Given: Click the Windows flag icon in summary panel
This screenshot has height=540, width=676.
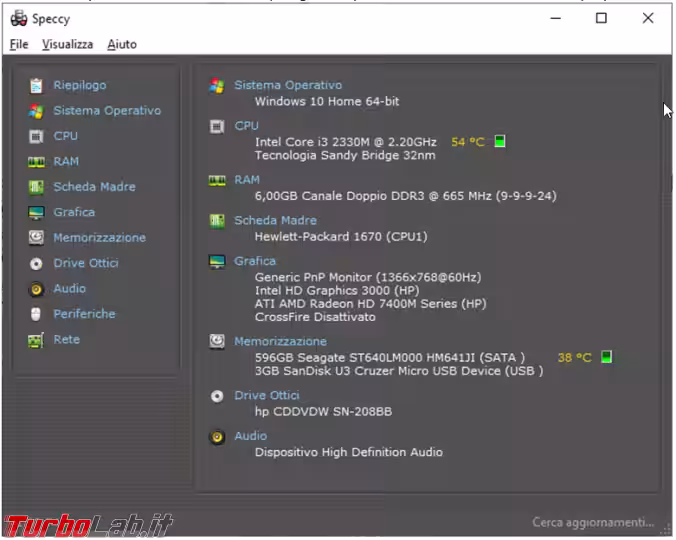Looking at the screenshot, I should [x=217, y=85].
